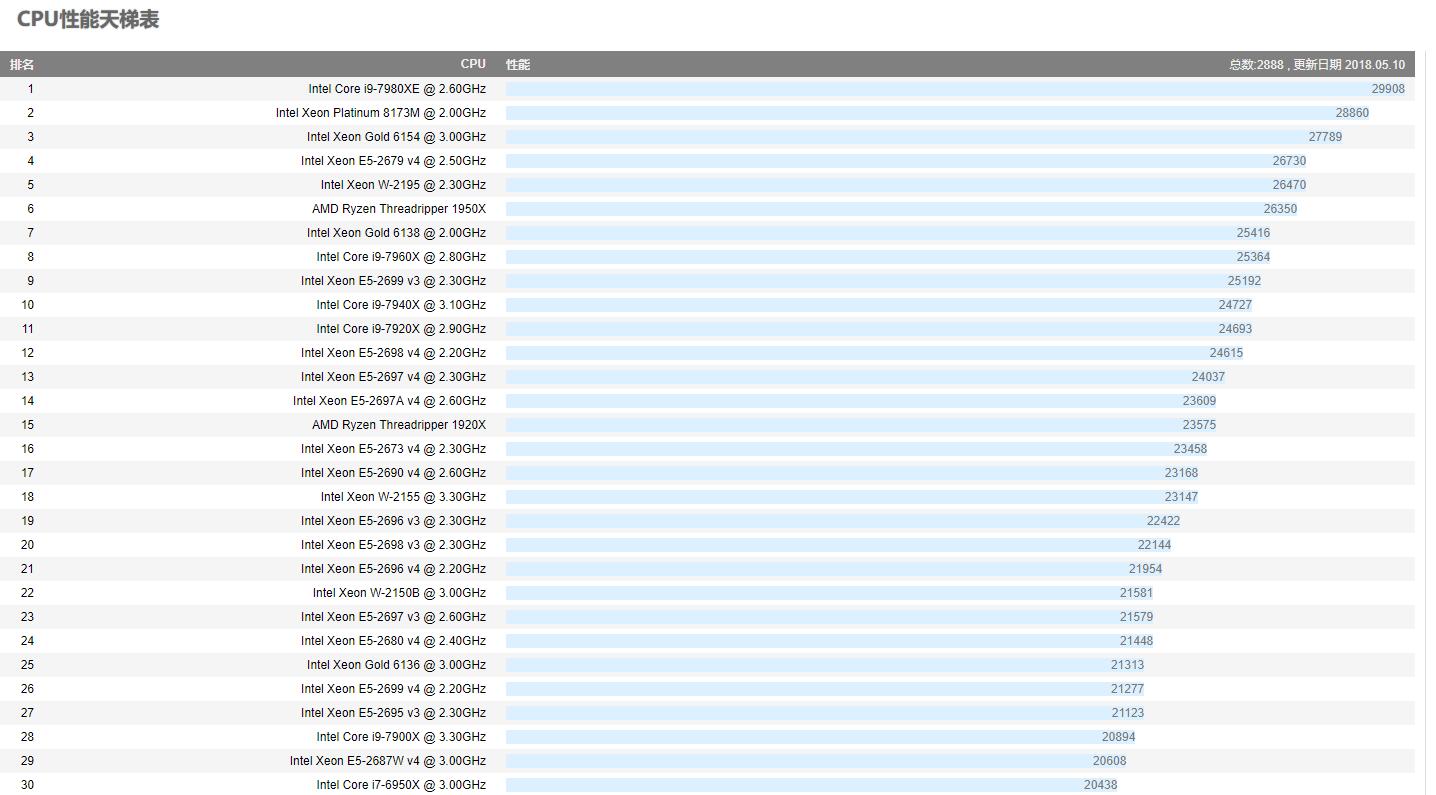
Task: Click the score value 22422
Action: [1163, 521]
